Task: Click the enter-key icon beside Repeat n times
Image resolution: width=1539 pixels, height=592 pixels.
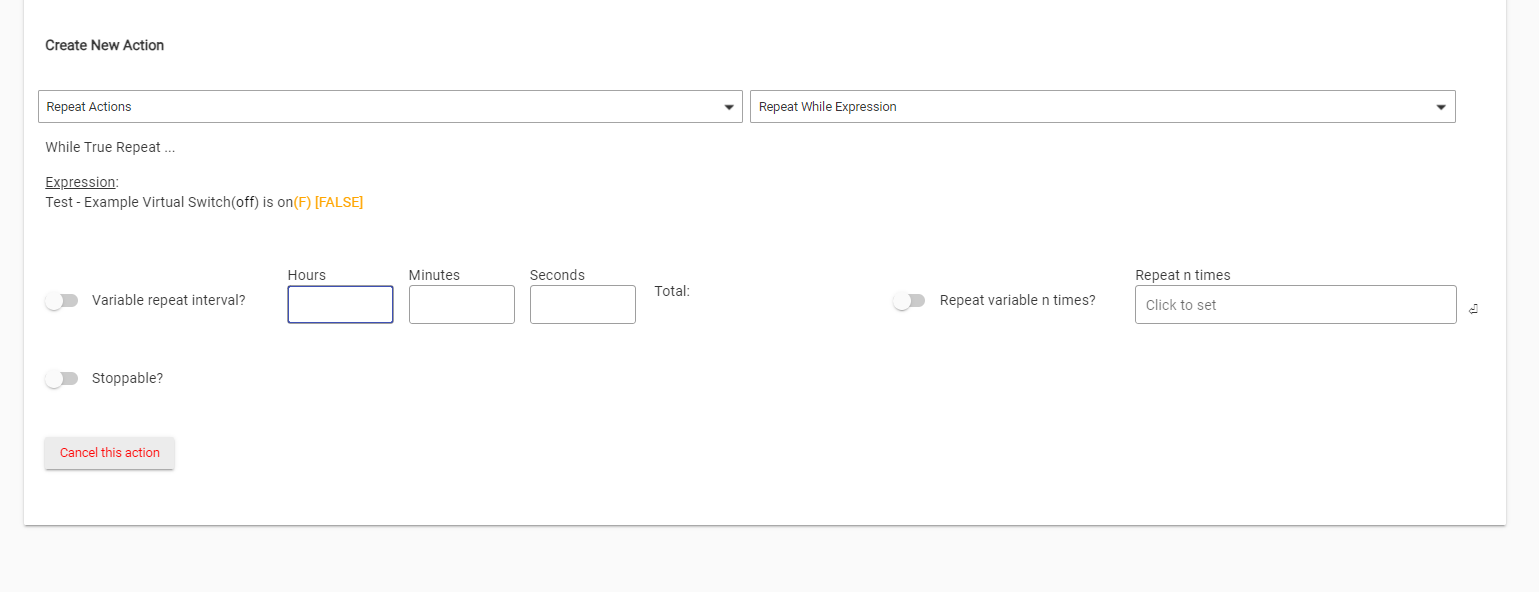Action: 1473,309
